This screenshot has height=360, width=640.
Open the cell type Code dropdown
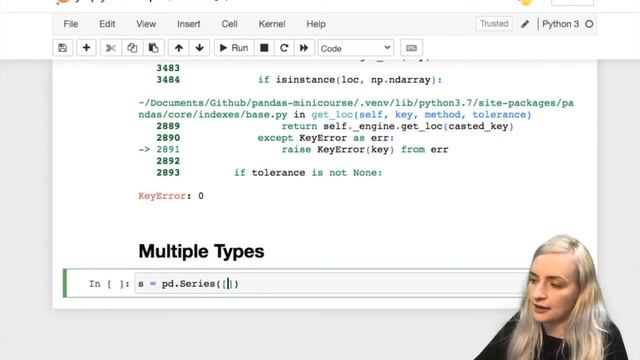pos(356,48)
